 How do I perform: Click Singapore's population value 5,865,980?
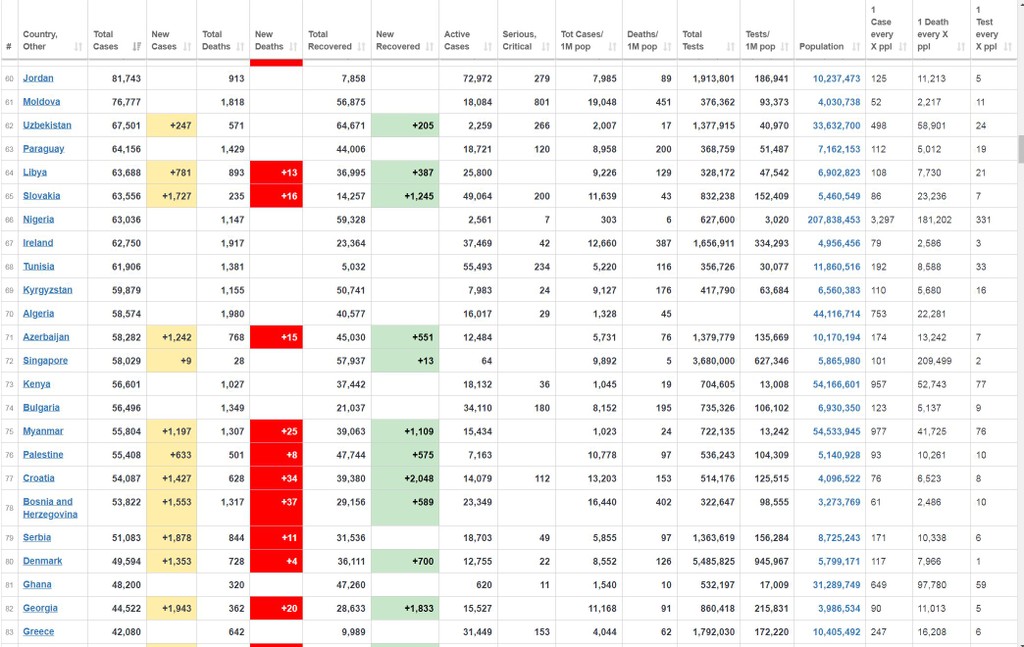(839, 360)
